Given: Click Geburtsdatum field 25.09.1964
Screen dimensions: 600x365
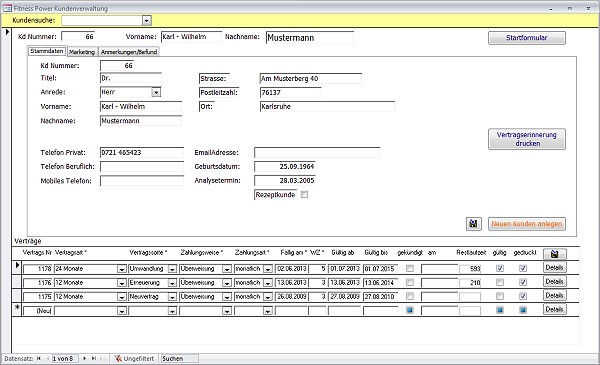Looking at the screenshot, I should point(285,166).
